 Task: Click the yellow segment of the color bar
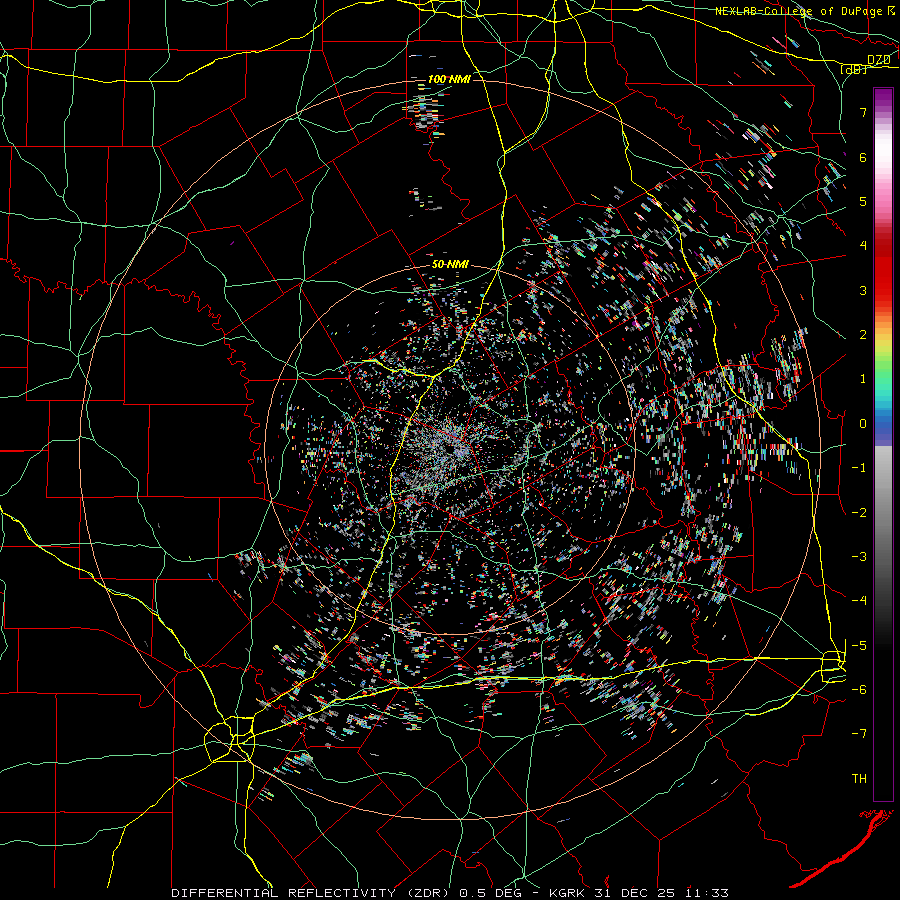(883, 344)
